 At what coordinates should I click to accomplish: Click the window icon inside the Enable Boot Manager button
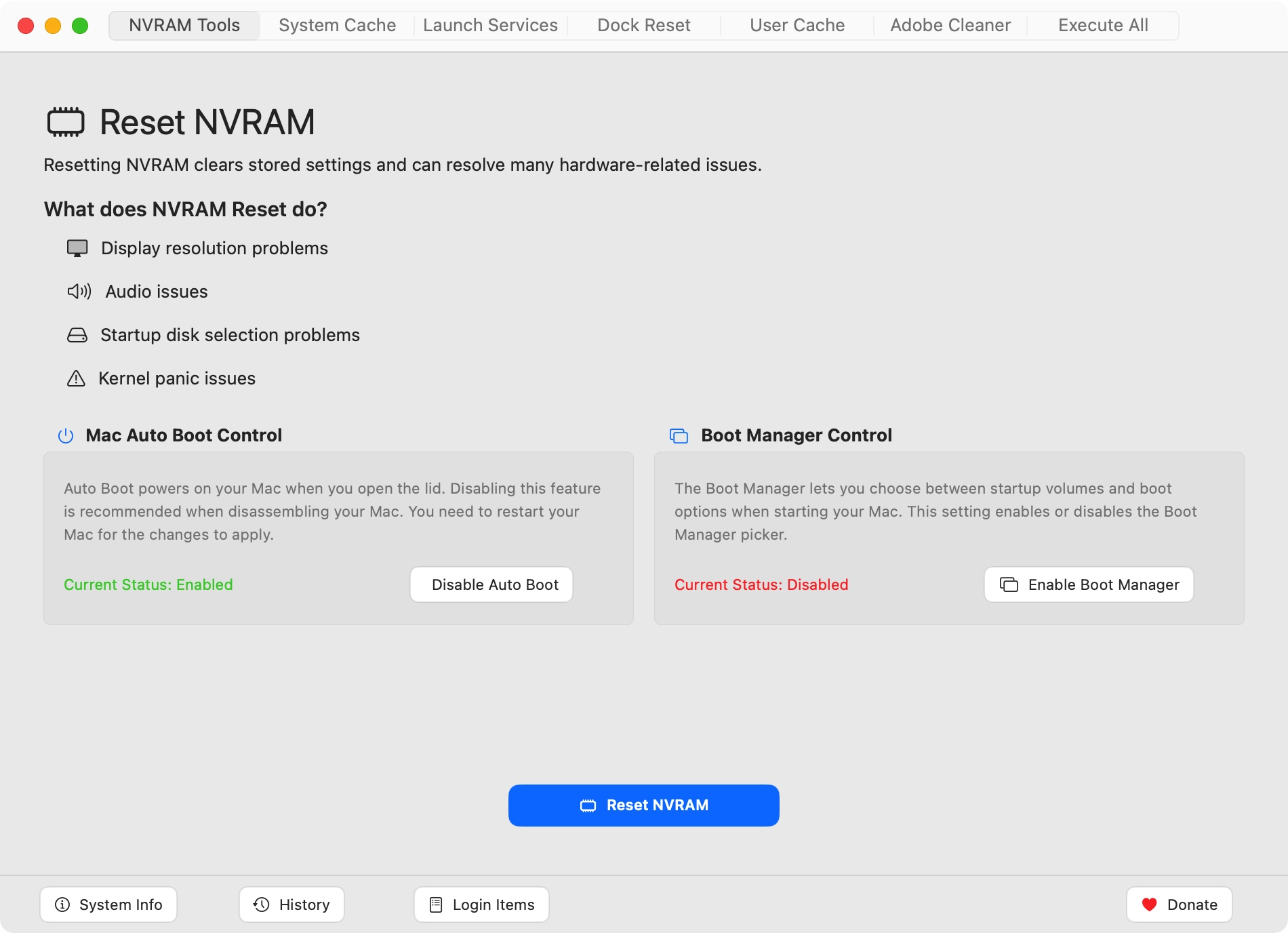tap(1009, 584)
